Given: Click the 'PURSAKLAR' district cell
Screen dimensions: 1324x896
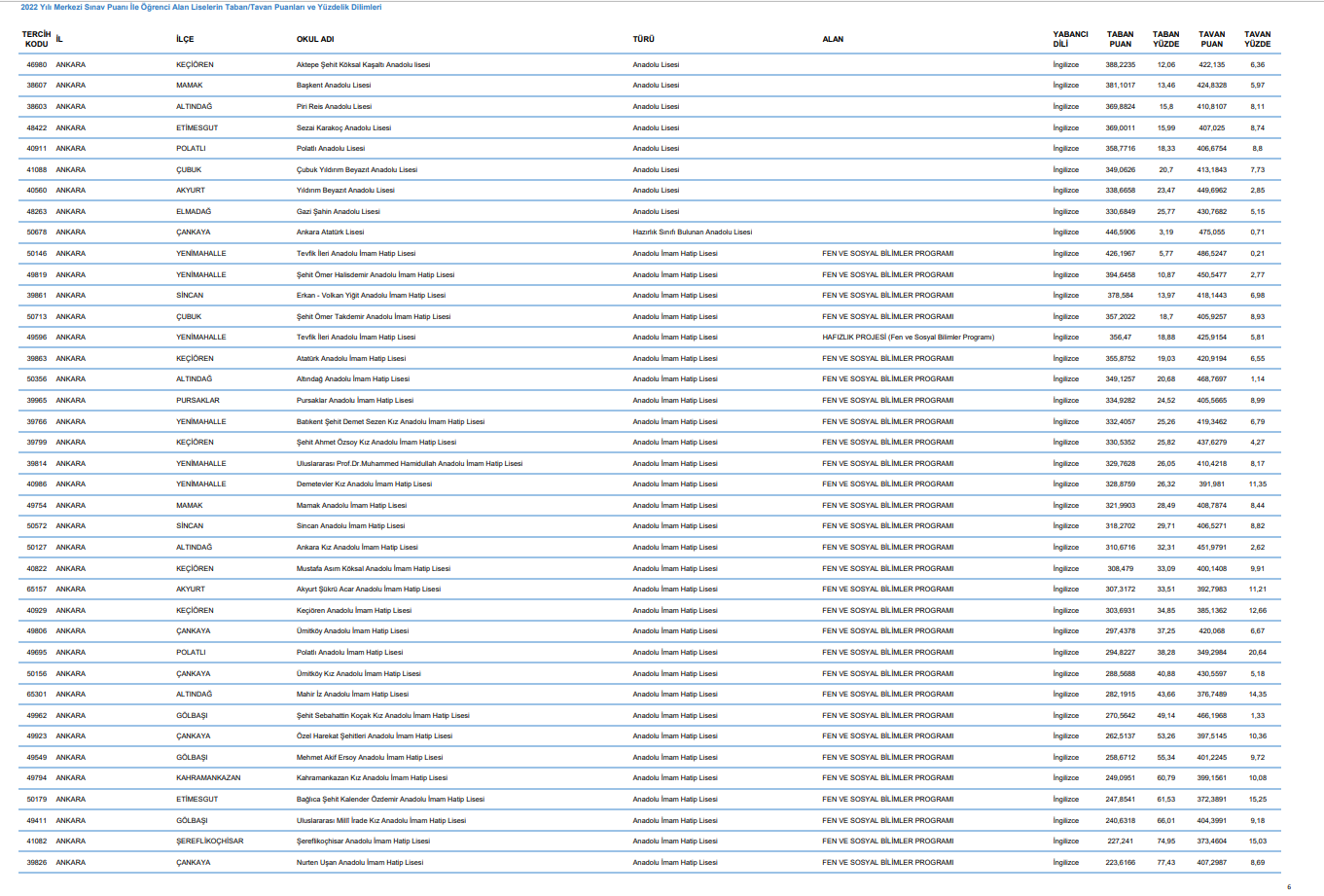Looking at the screenshot, I should coord(197,401).
